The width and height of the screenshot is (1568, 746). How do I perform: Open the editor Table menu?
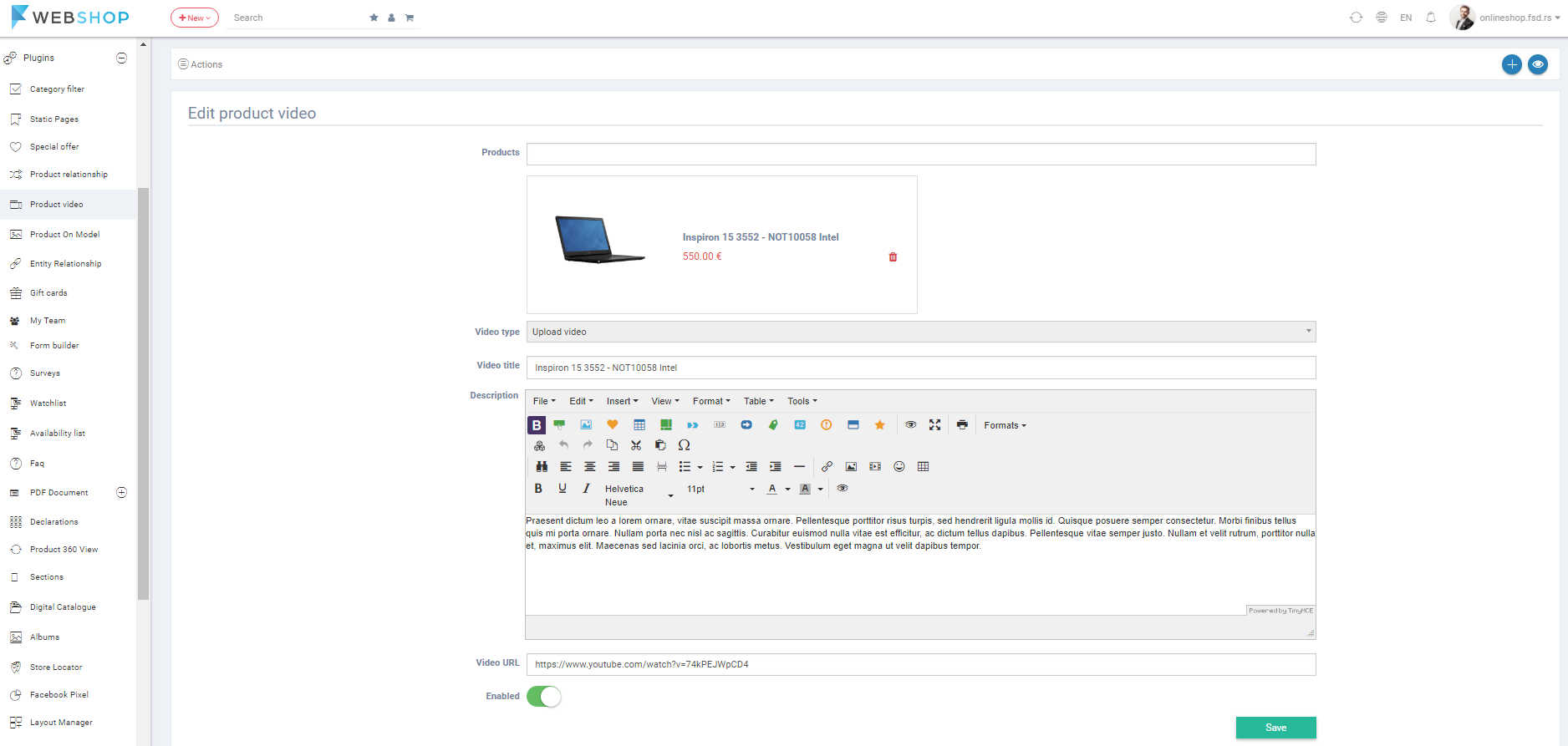pos(759,401)
